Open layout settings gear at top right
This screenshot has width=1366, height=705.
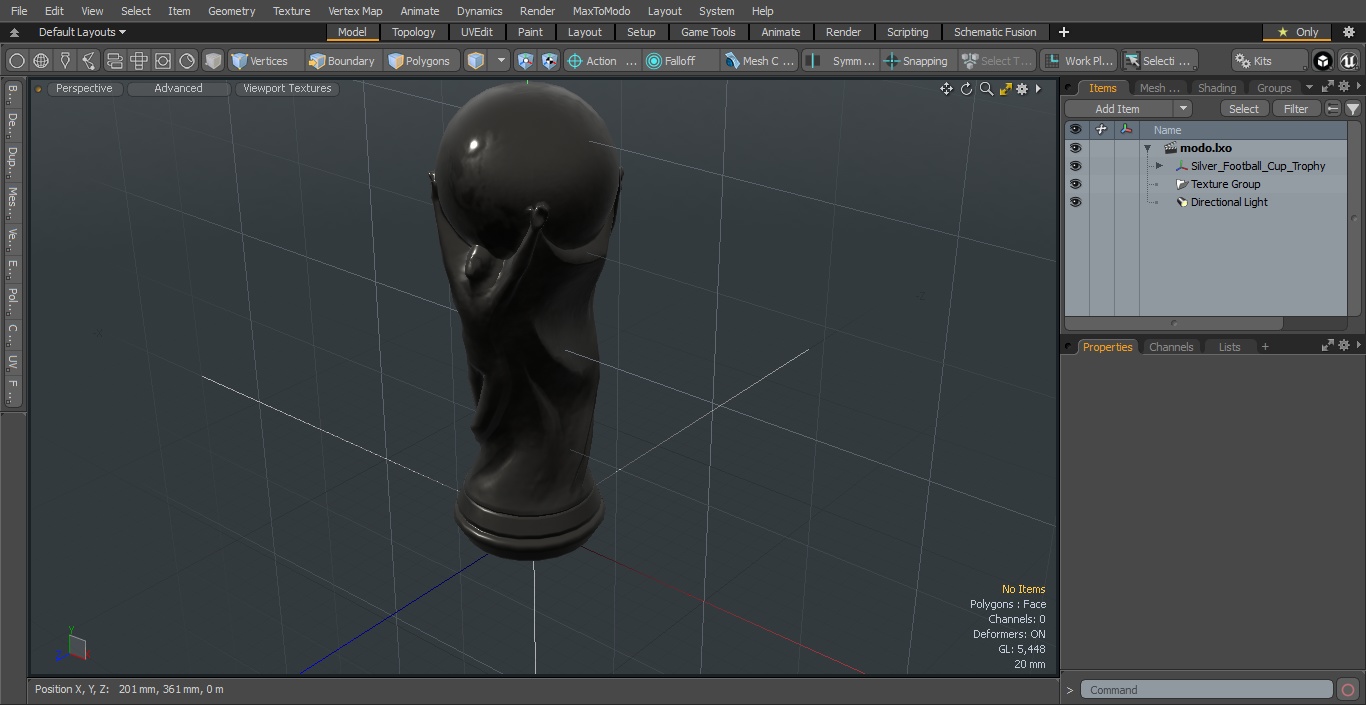(1348, 32)
